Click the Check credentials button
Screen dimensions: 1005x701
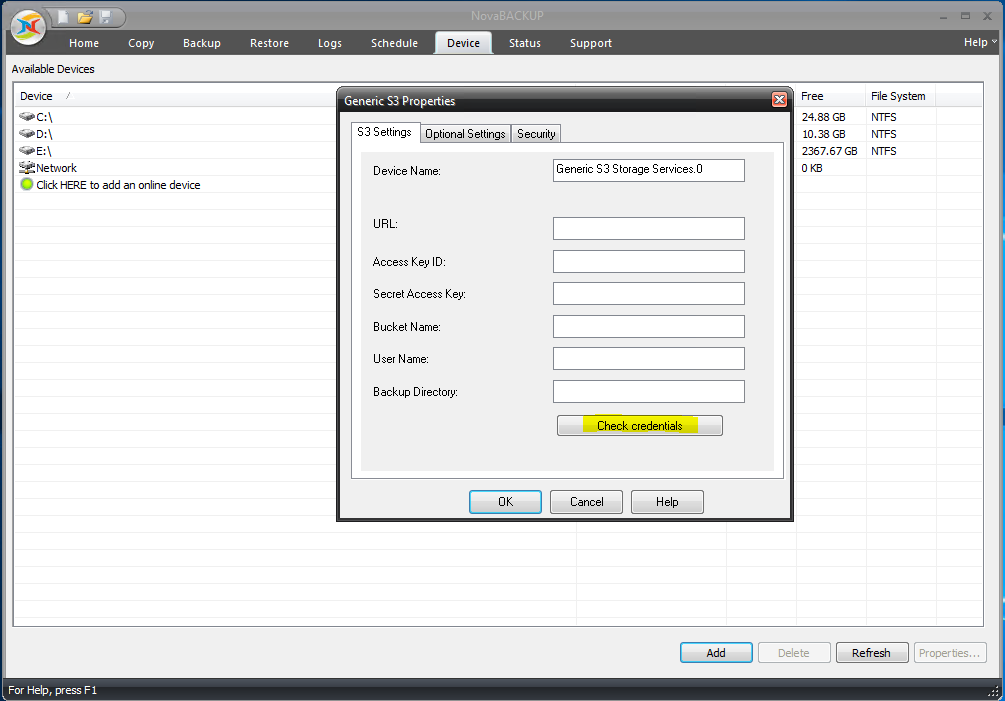tap(640, 425)
